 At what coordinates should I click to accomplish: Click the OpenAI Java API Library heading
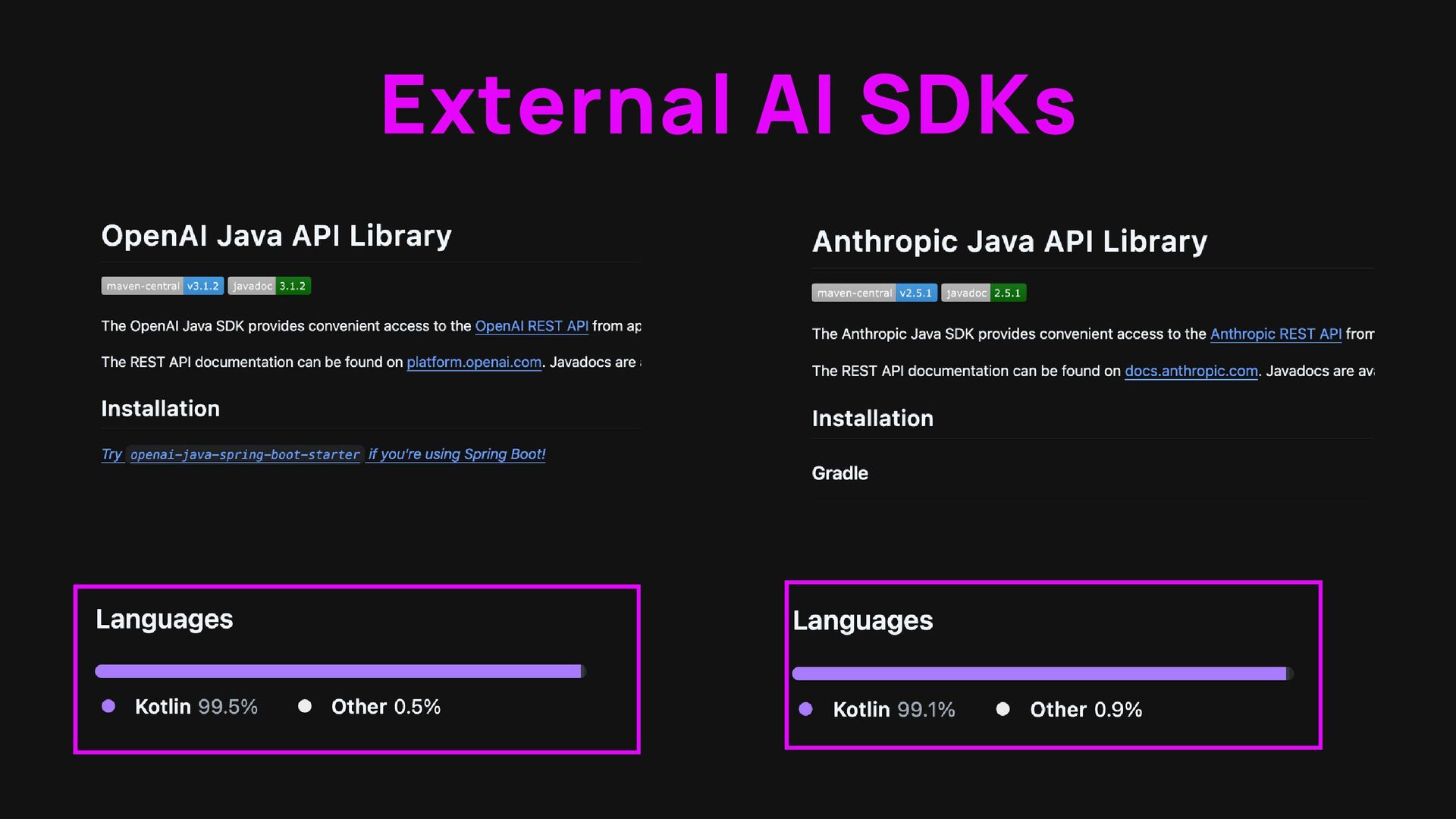click(277, 236)
